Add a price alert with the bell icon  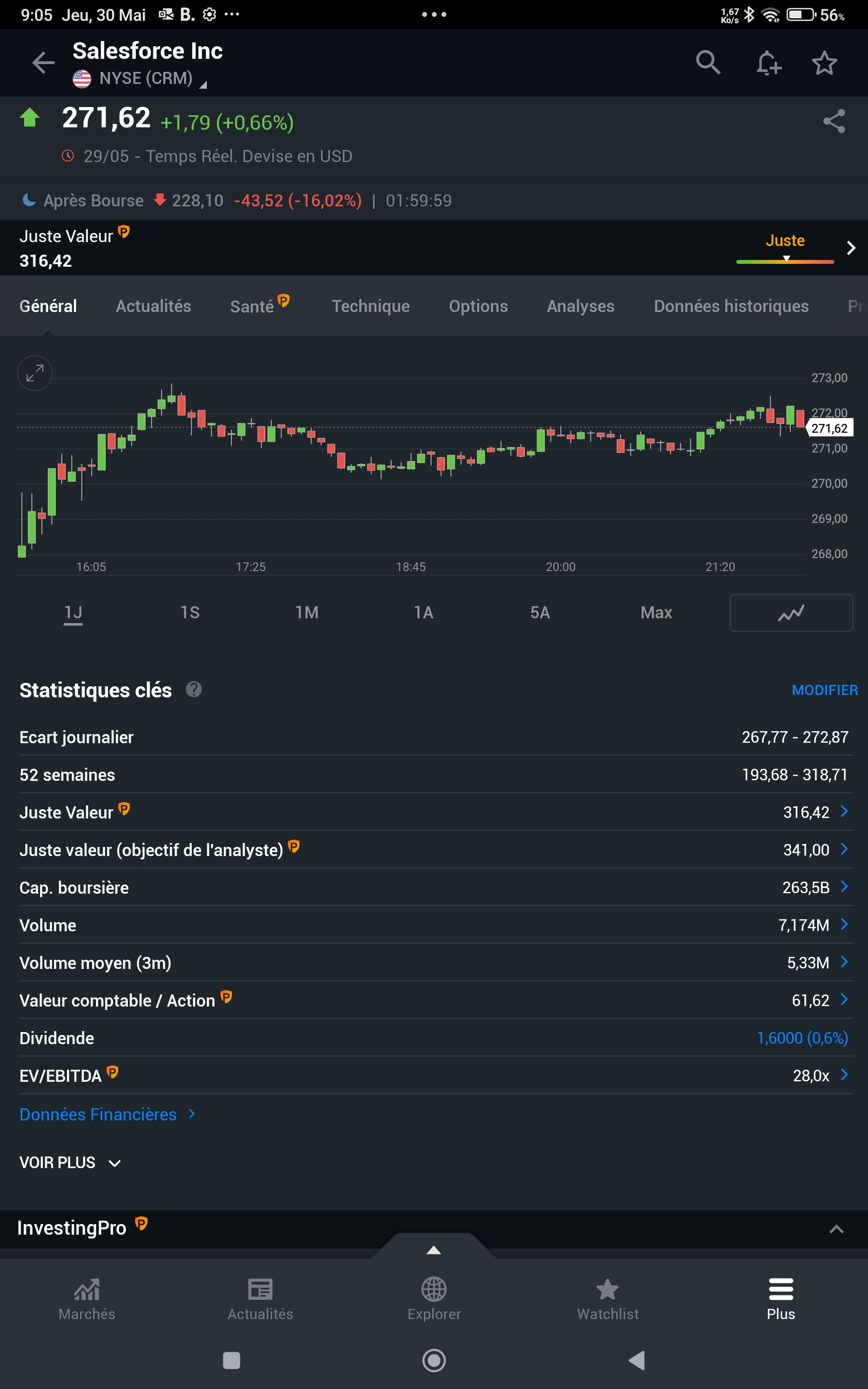(x=768, y=63)
